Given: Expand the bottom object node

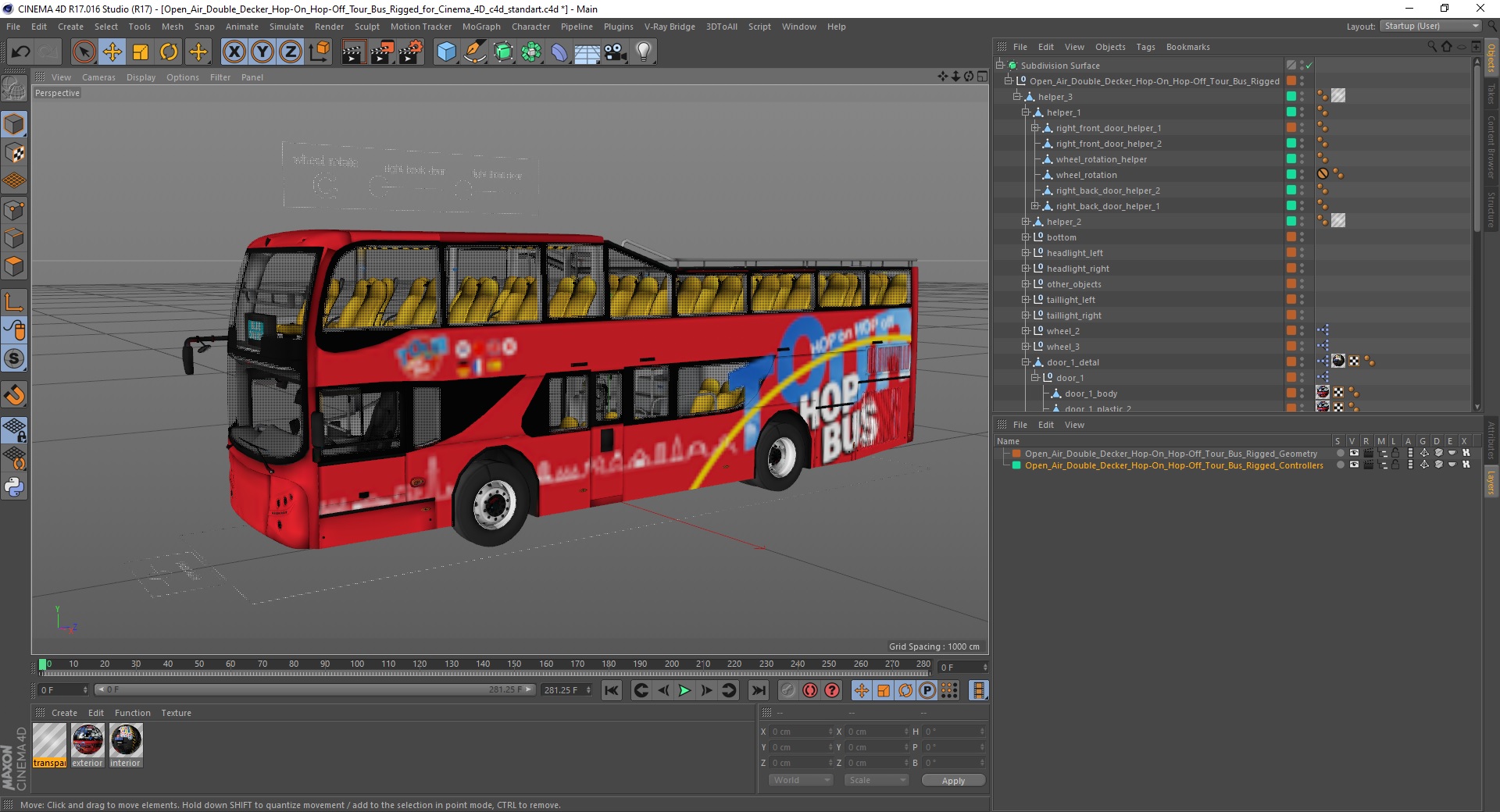Looking at the screenshot, I should [x=1026, y=237].
